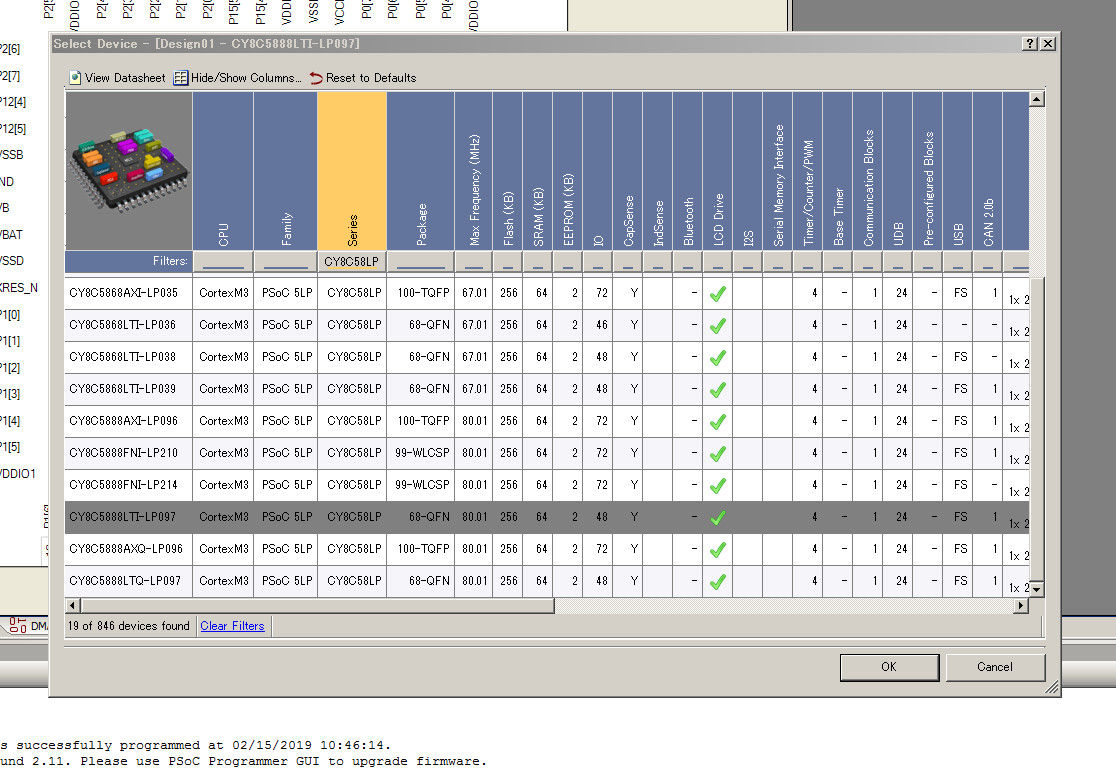Sort by Communication Blocks header
The height and width of the screenshot is (771, 1116).
point(867,171)
